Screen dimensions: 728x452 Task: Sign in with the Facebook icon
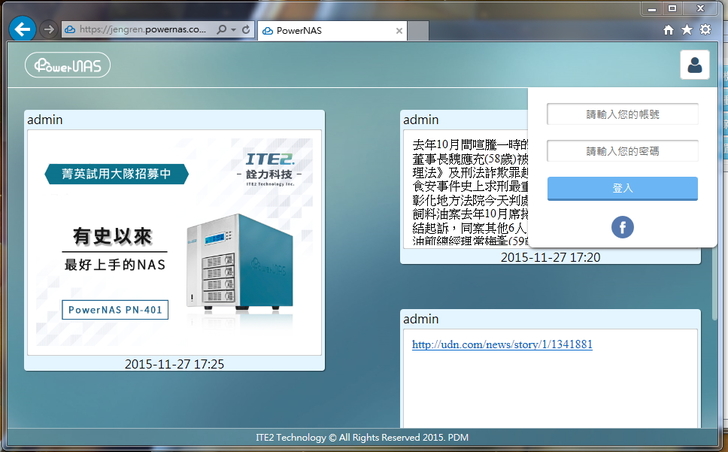623,227
